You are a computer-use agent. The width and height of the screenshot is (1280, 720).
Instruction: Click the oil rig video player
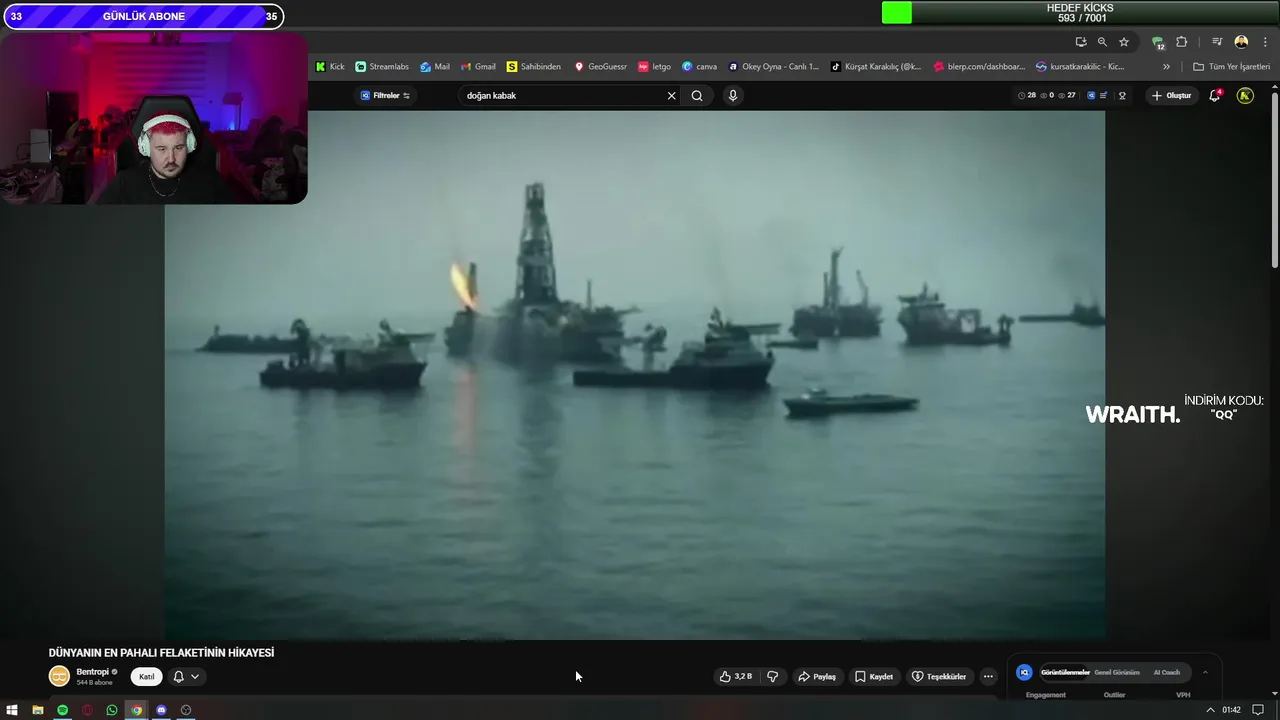635,375
